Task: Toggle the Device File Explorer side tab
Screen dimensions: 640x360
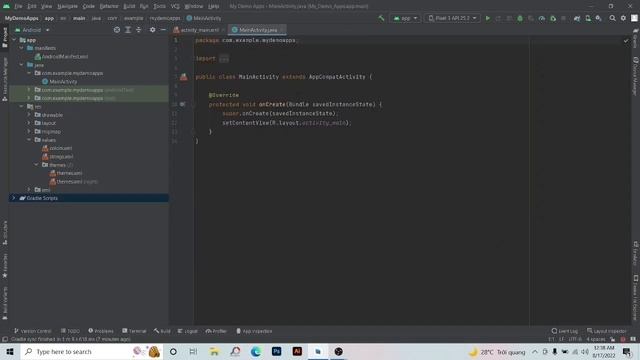Action: coord(636,298)
